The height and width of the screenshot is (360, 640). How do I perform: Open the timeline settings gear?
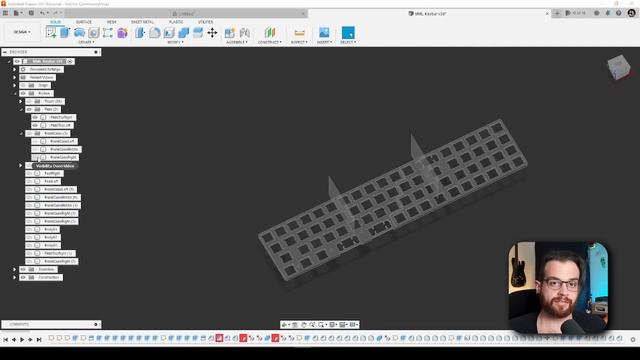(x=633, y=339)
